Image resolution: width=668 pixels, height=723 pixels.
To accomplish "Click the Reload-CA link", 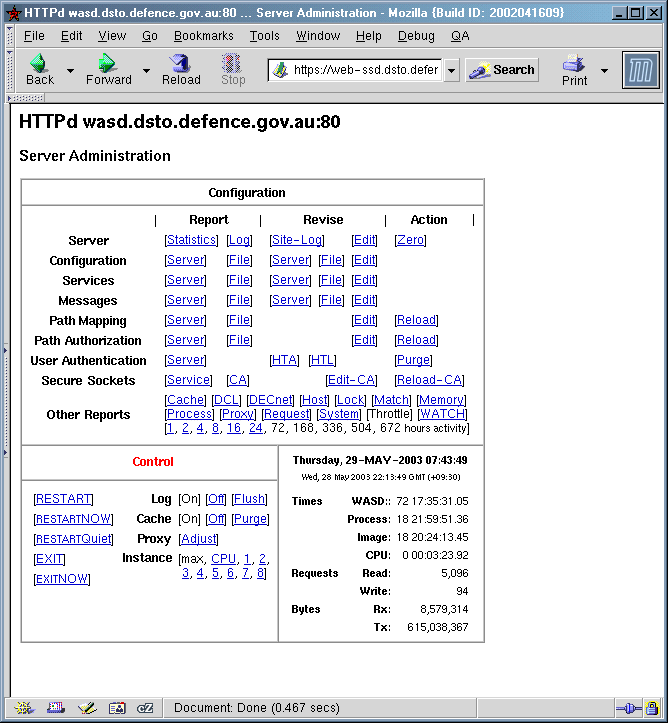I will [x=429, y=380].
